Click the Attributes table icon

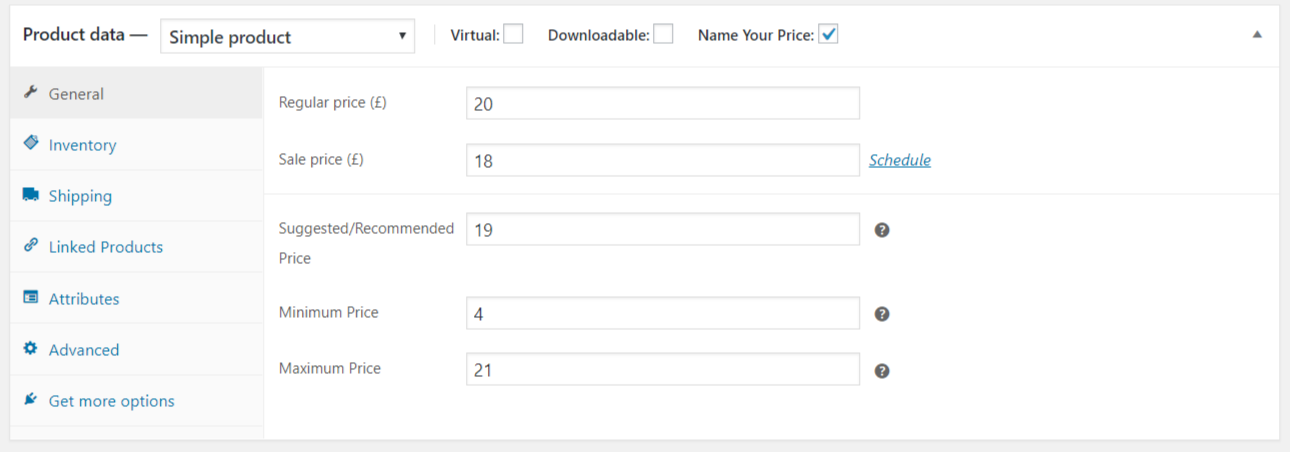(x=30, y=297)
